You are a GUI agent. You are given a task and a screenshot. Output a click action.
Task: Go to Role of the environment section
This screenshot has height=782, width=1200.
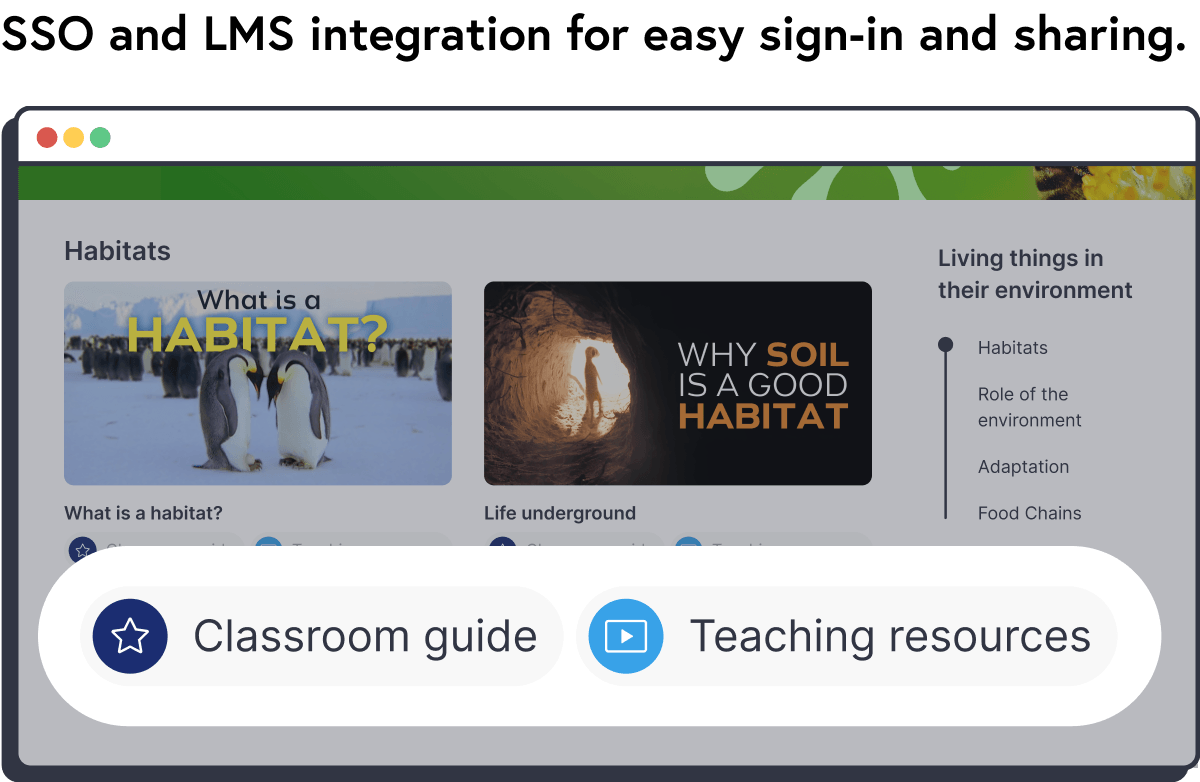click(x=1030, y=407)
